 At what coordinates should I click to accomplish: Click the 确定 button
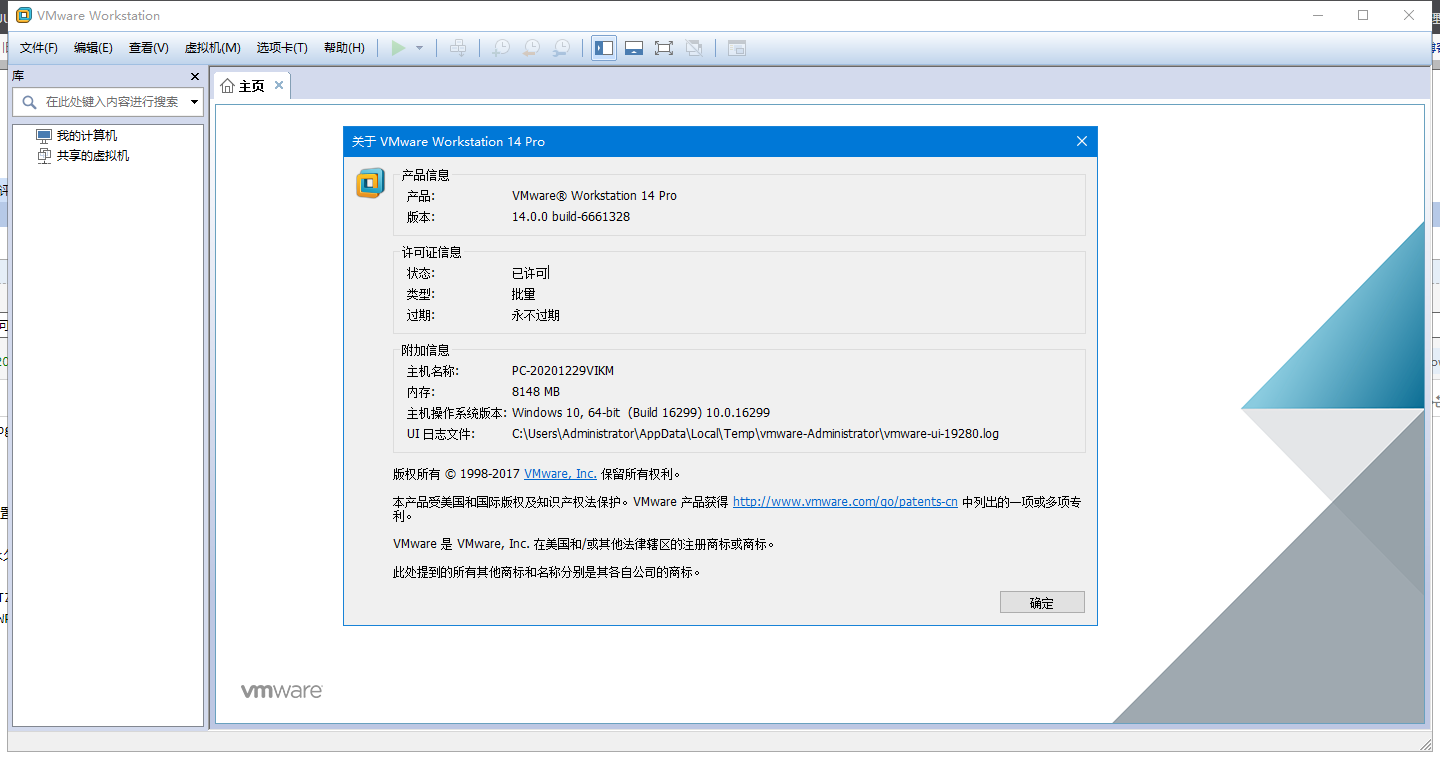(x=1042, y=602)
